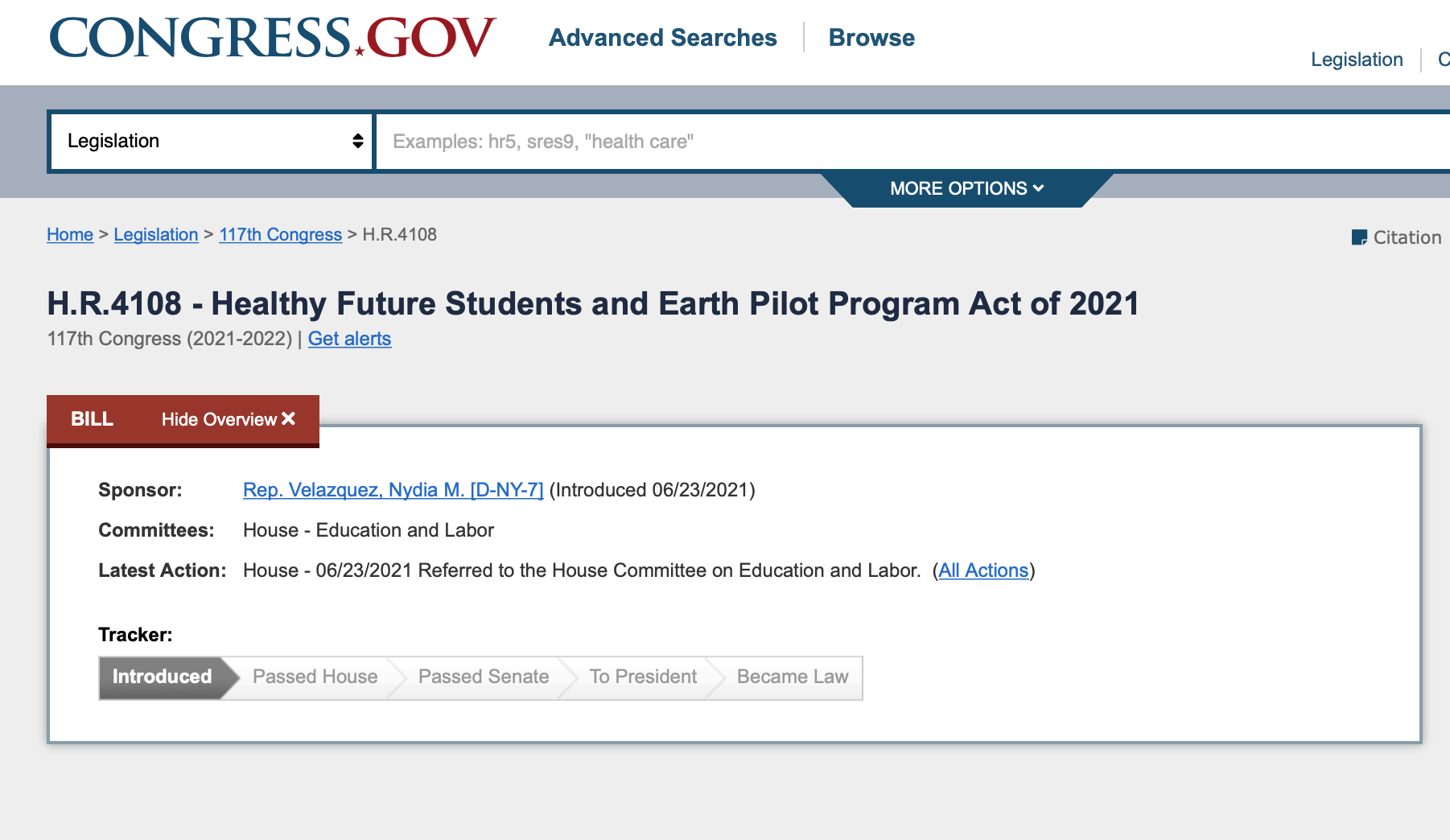Viewport: 1450px width, 840px height.
Task: Click the To President tracker step
Action: (643, 677)
